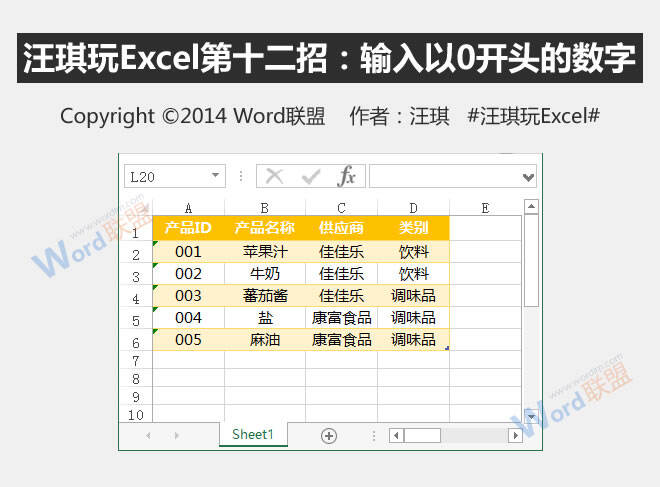
Task: Open the Name Box dropdown arrow
Action: click(x=216, y=175)
